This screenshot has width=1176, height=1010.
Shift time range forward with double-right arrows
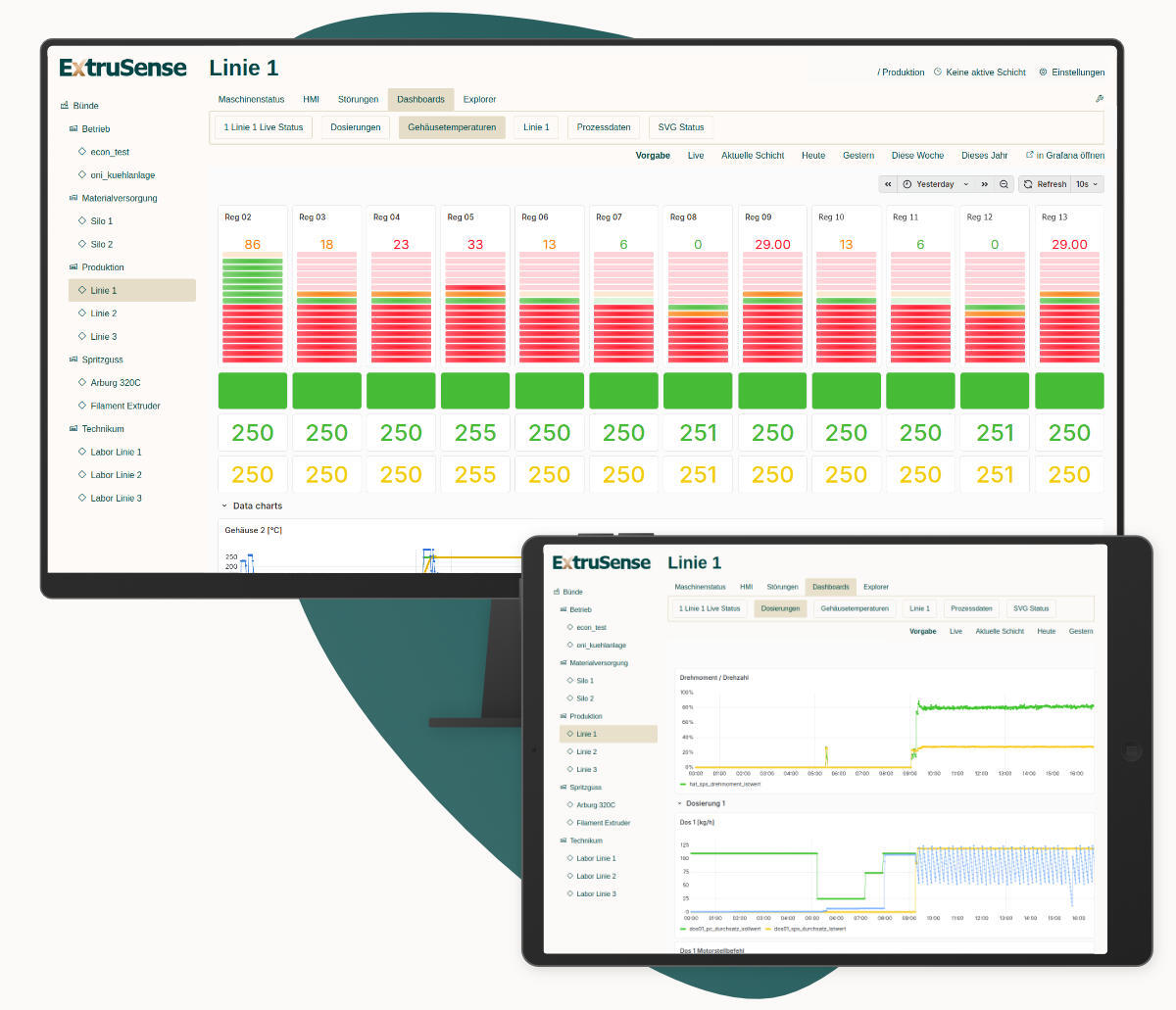(x=985, y=184)
